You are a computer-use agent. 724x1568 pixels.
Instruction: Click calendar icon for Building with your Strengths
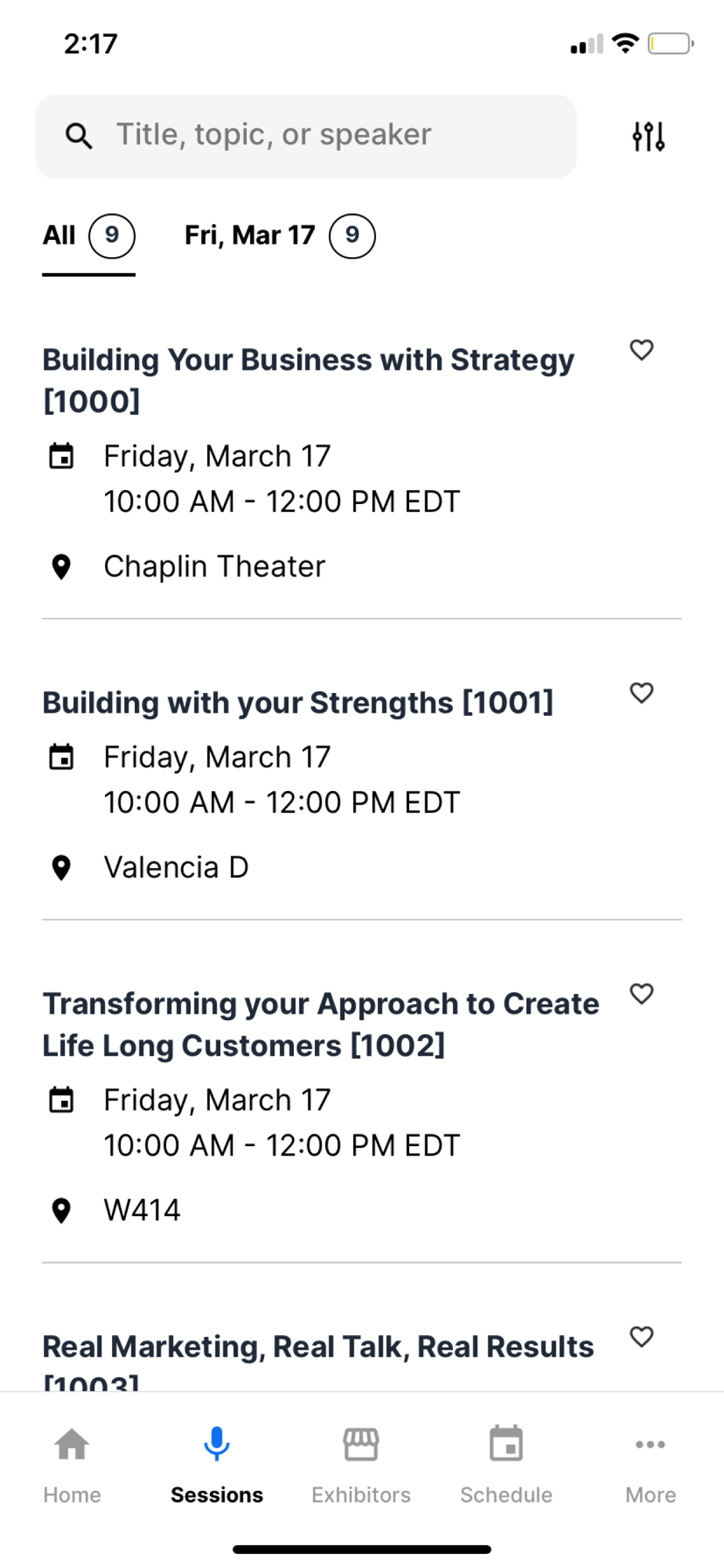point(61,757)
